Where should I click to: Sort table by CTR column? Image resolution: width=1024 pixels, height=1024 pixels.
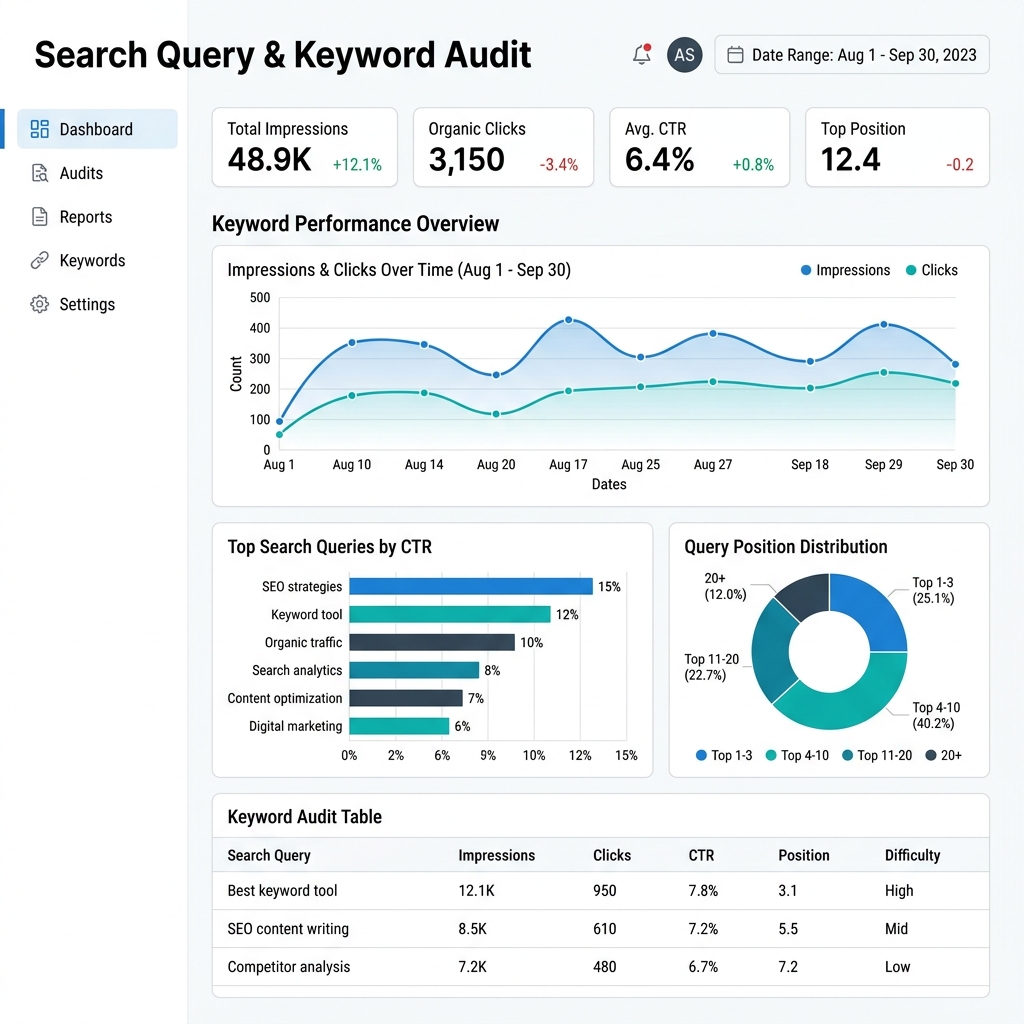coord(701,856)
